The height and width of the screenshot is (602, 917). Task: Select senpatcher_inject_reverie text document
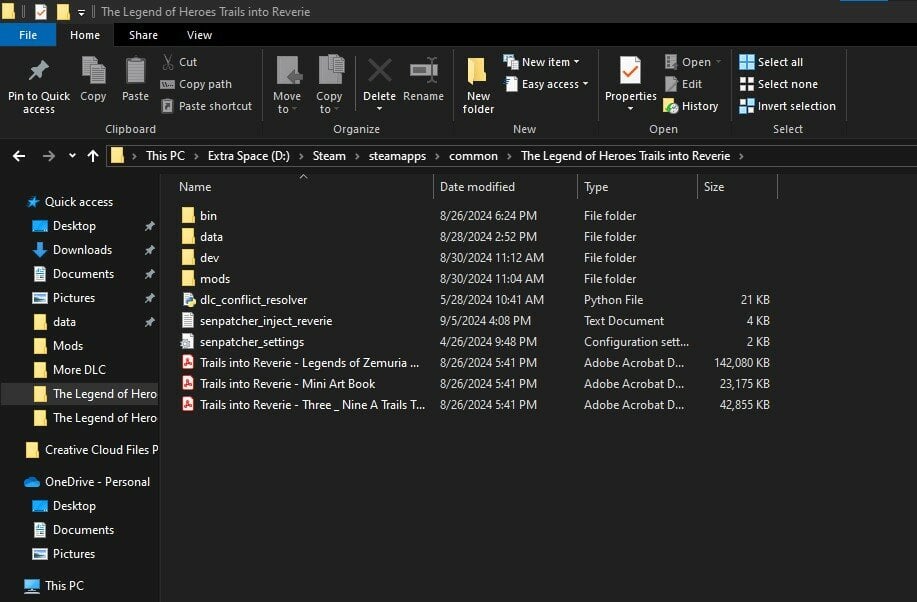click(x=266, y=321)
